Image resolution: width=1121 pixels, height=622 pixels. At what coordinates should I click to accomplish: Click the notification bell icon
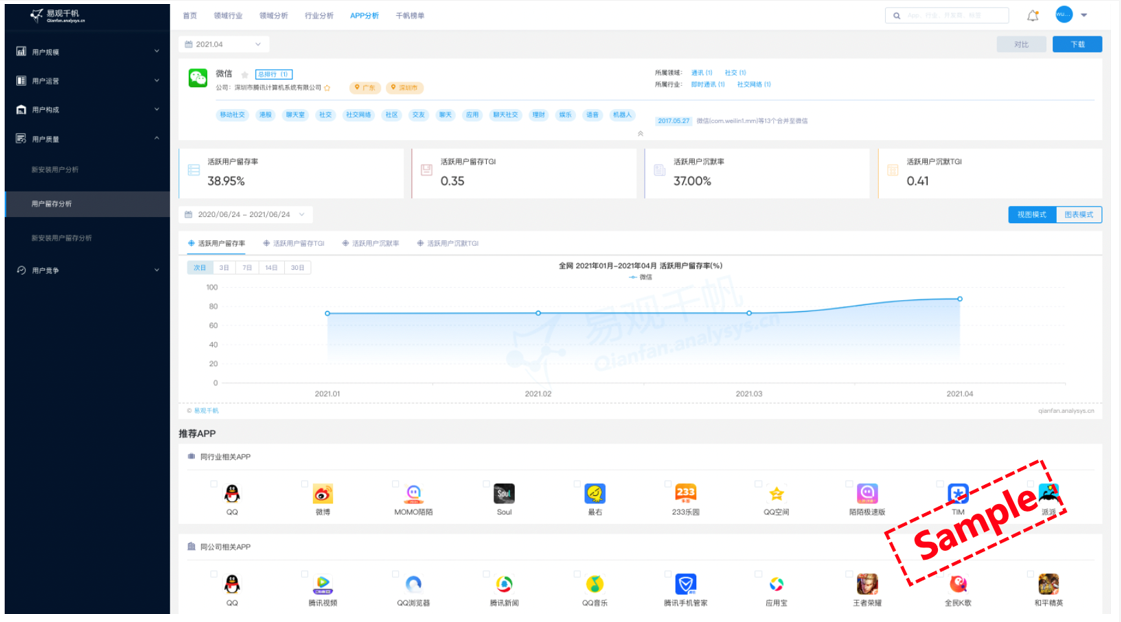tap(1033, 16)
